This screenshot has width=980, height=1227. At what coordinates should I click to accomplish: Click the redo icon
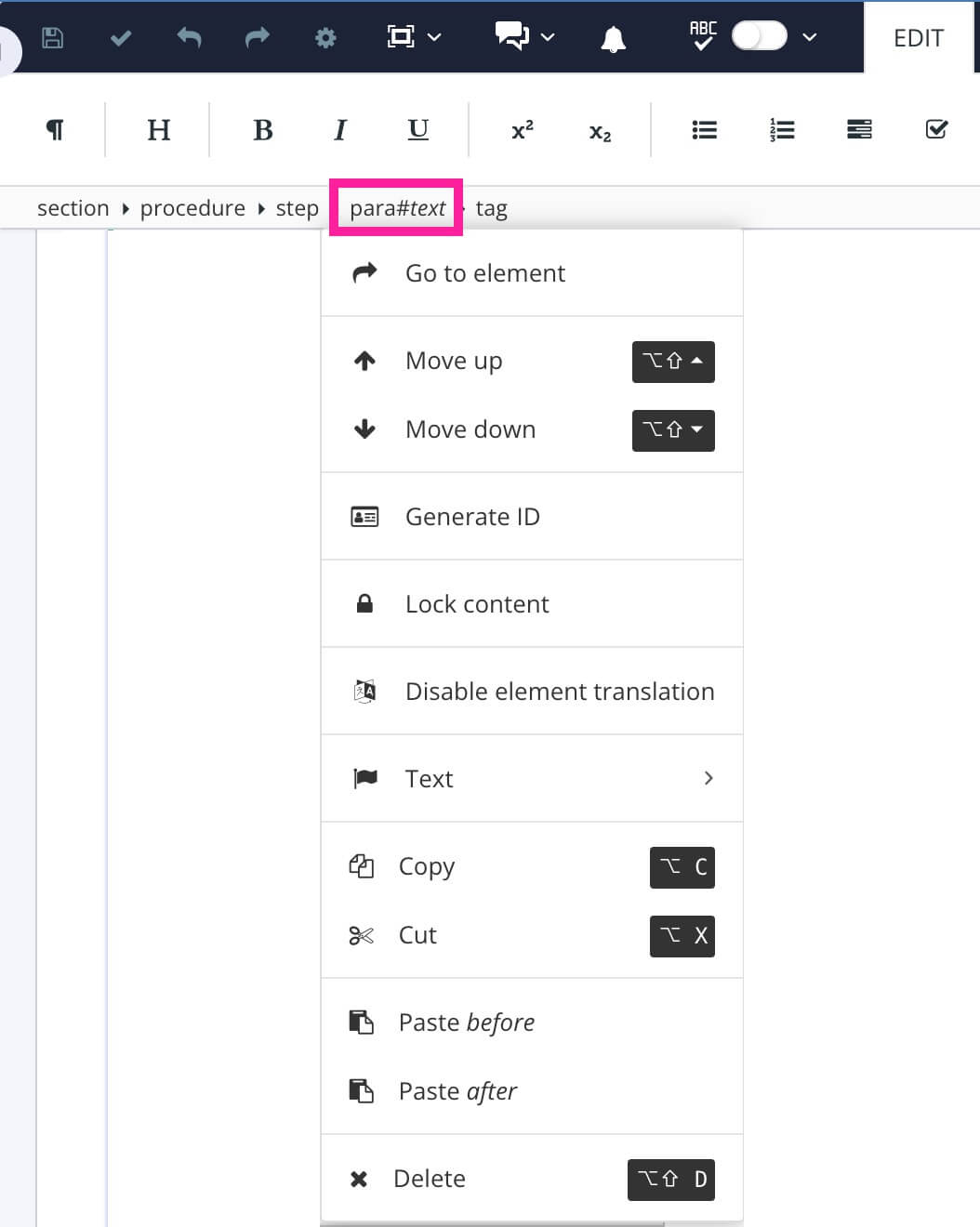[x=258, y=37]
